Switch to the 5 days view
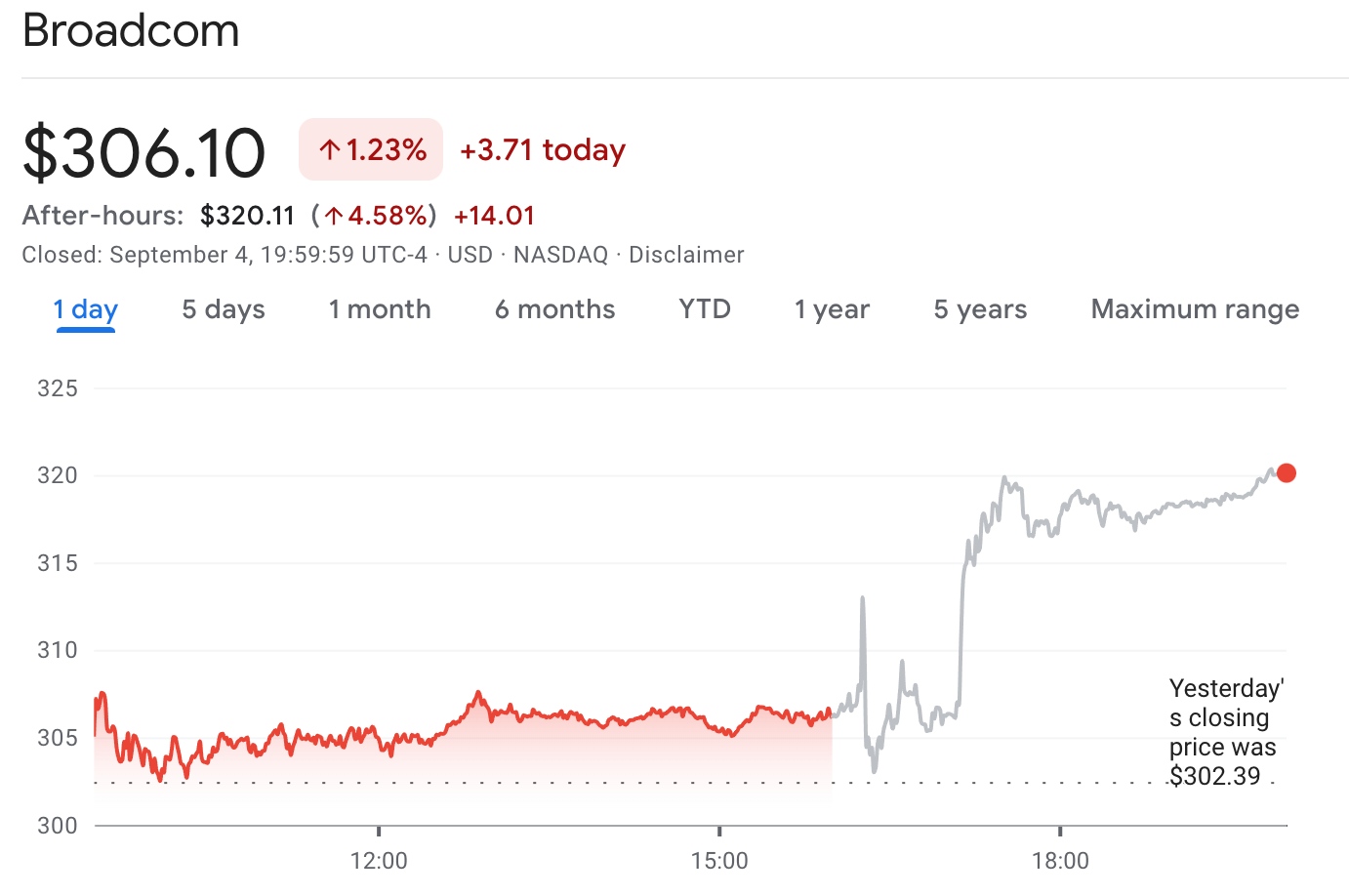1349x896 pixels. pos(222,309)
